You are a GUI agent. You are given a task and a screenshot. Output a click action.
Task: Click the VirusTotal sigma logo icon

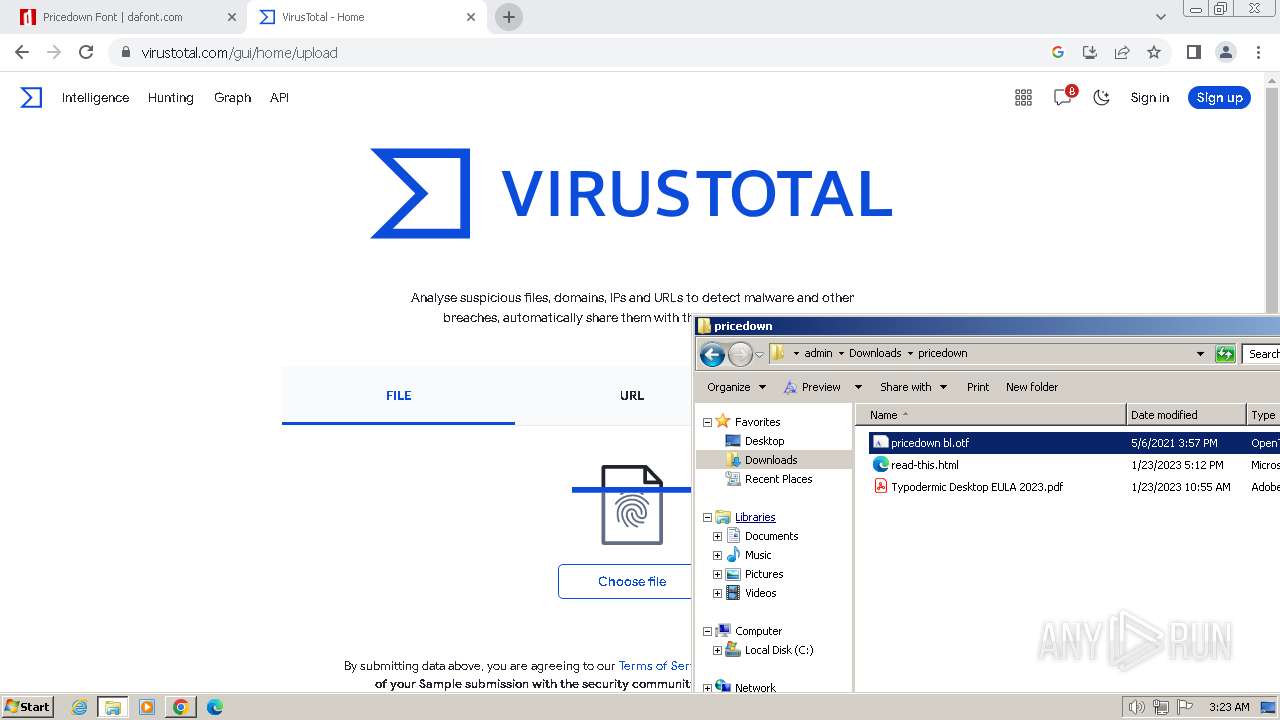click(x=31, y=97)
